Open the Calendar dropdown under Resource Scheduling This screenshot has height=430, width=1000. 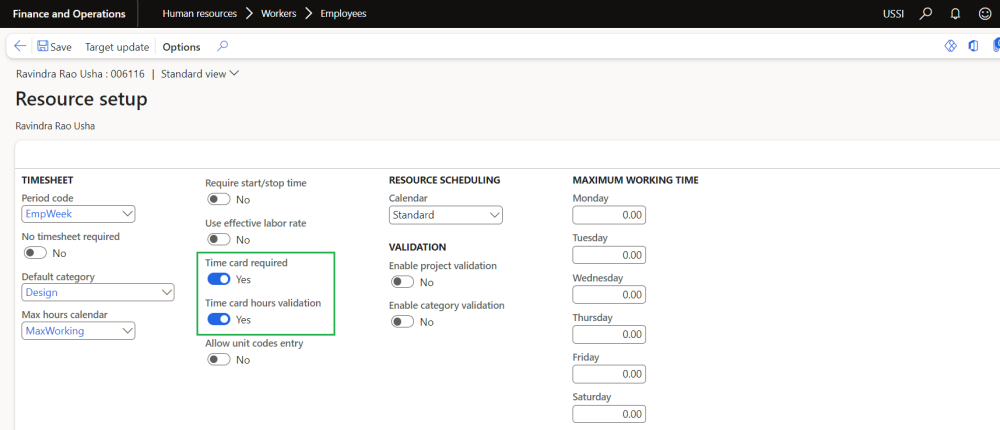click(x=494, y=214)
